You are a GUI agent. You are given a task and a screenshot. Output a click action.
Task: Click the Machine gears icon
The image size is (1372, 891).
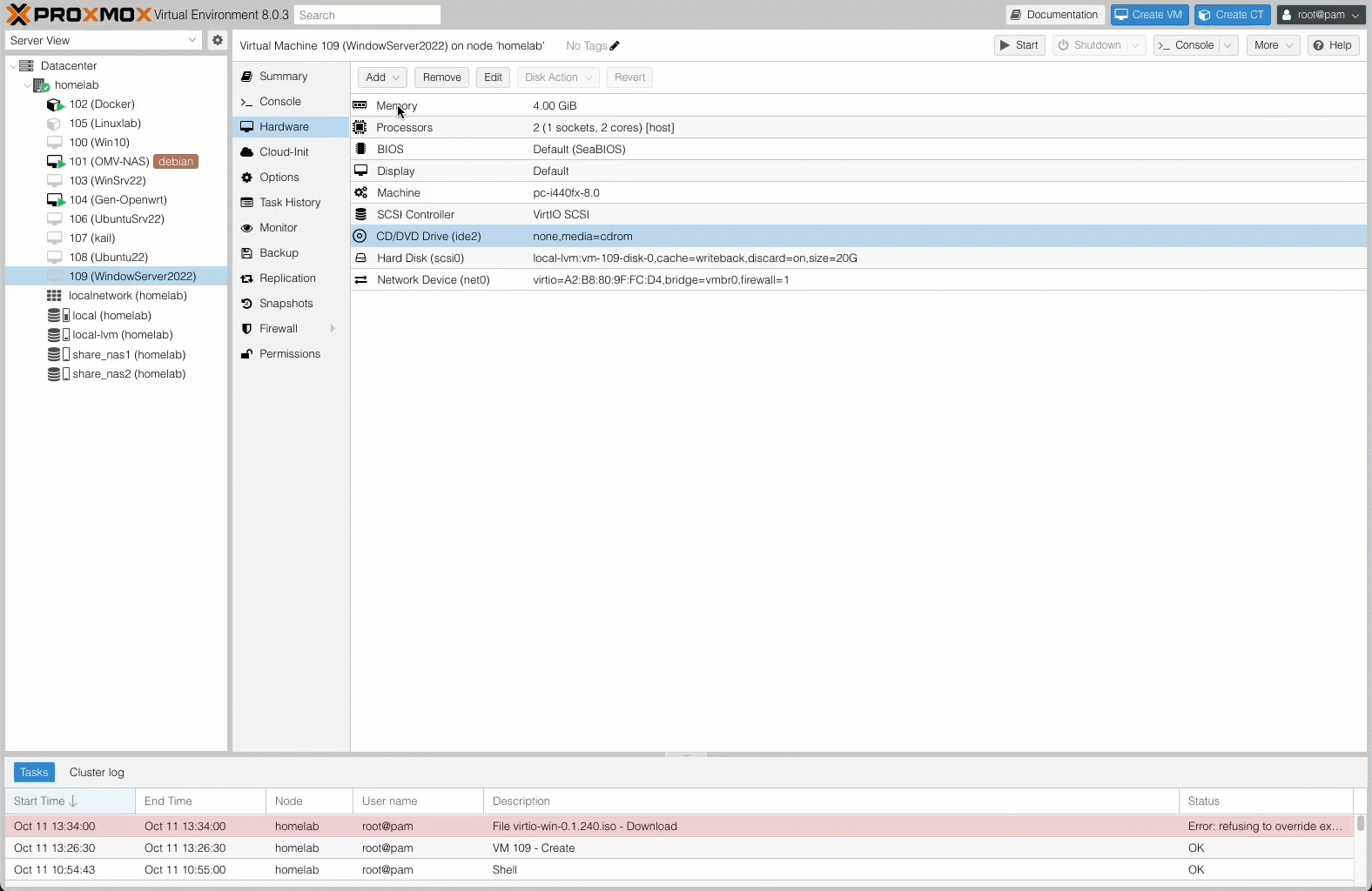click(360, 192)
